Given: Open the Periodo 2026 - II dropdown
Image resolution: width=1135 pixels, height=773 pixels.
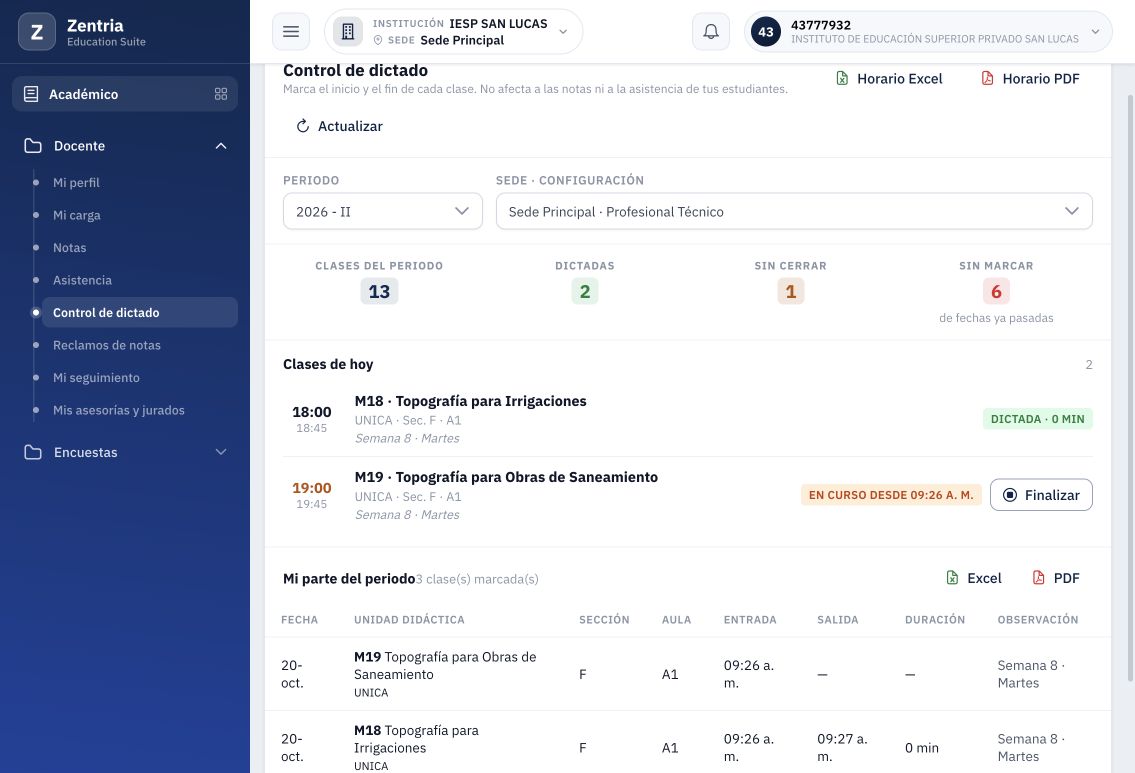Looking at the screenshot, I should pos(383,211).
